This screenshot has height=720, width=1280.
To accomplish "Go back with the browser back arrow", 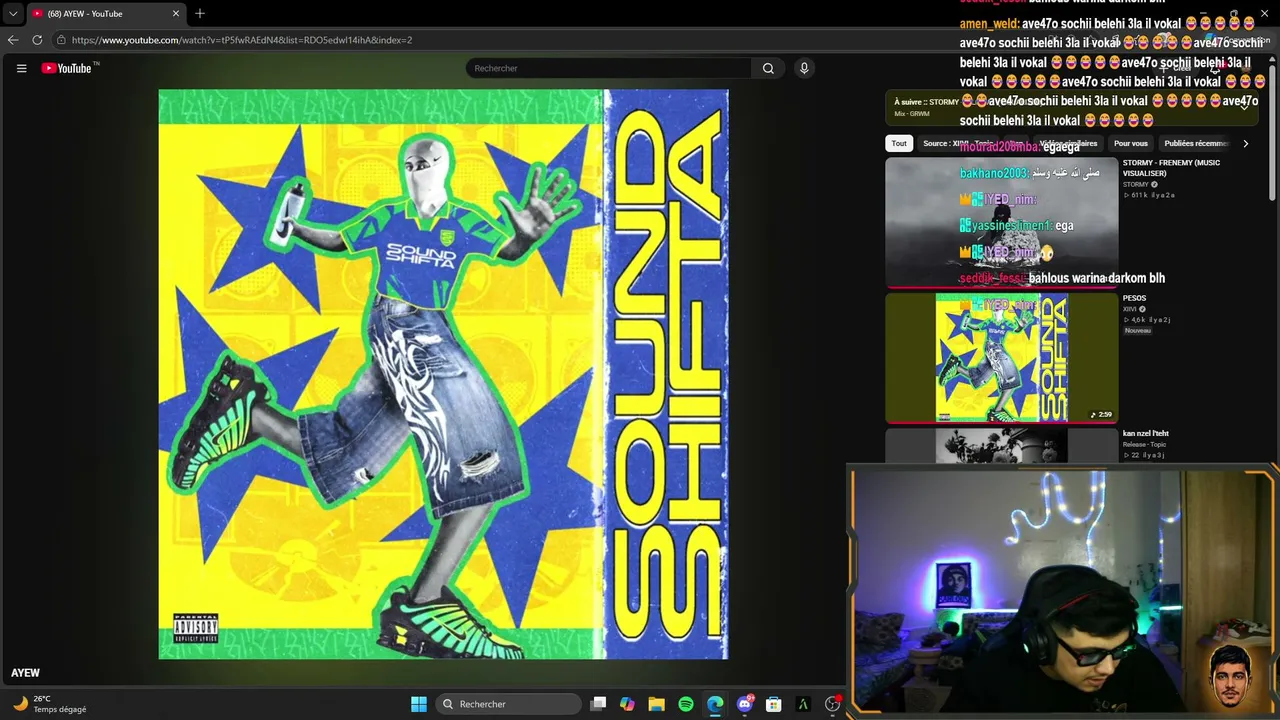I will coord(13,40).
